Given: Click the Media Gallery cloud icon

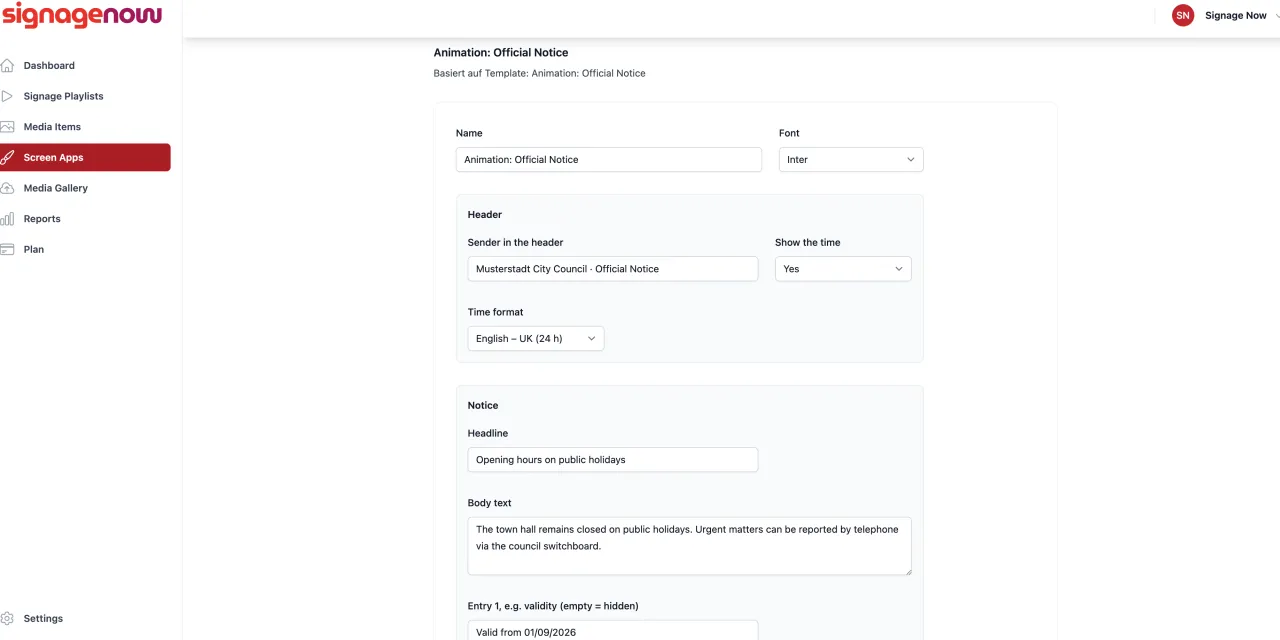Looking at the screenshot, I should tap(7, 188).
